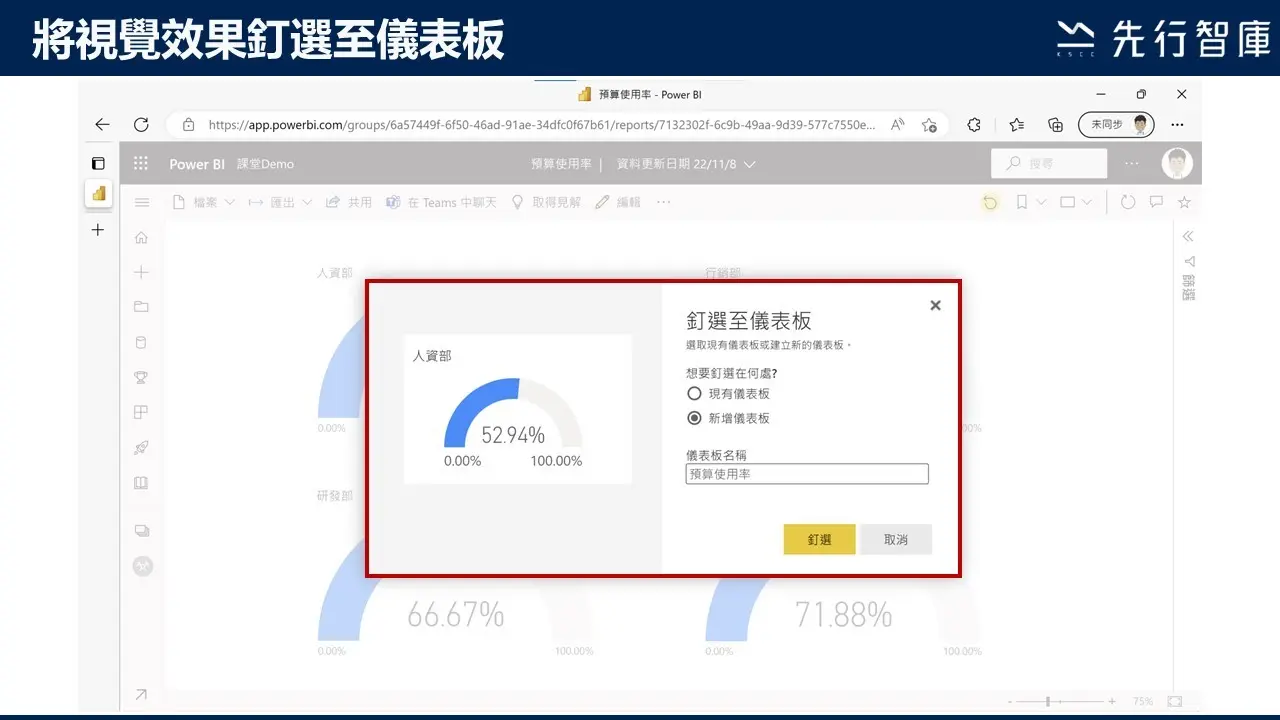Open the Power BI user account avatar
Screen dimensions: 1280x720
(x=1177, y=163)
